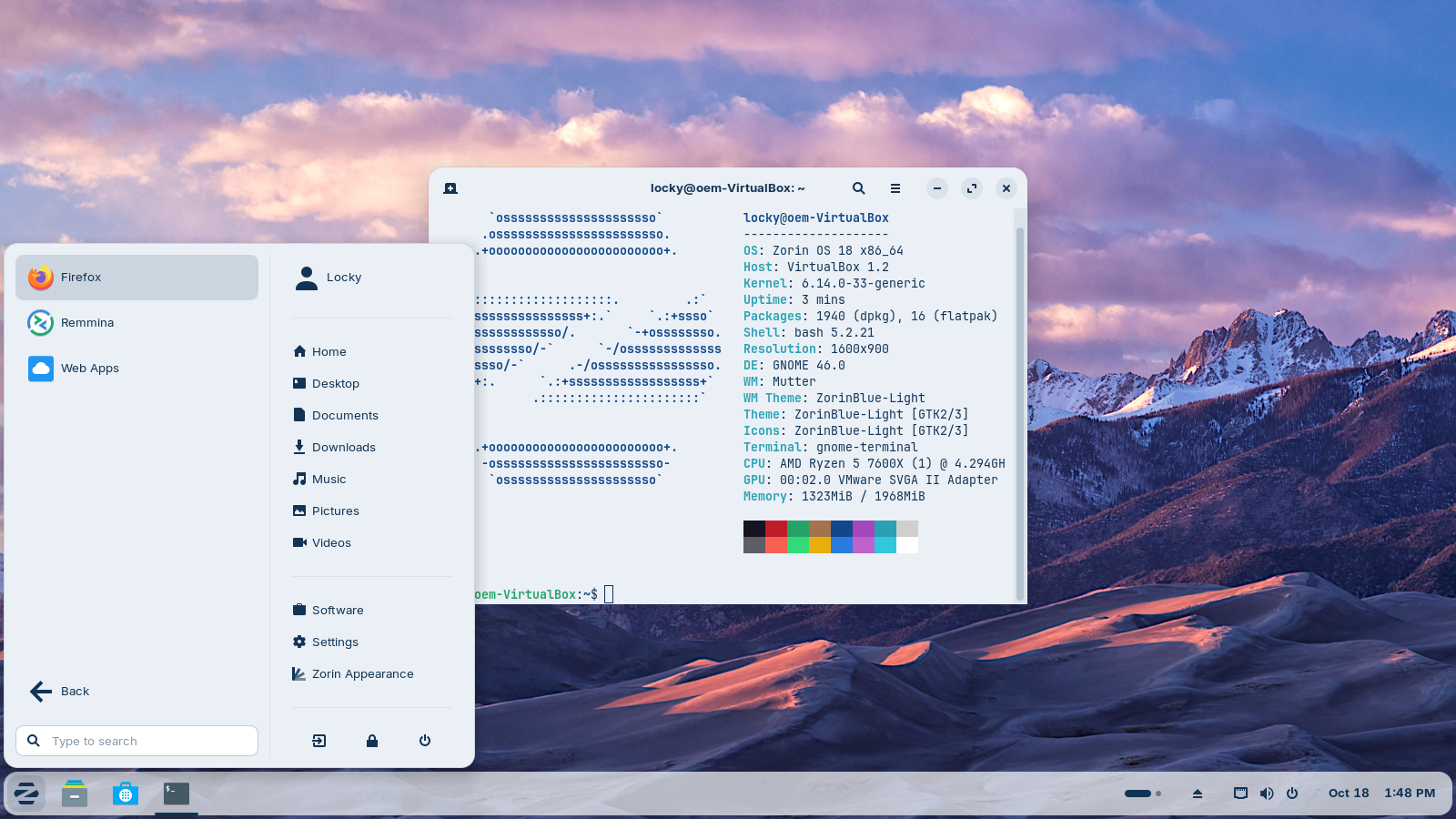Add a new terminal tab

point(450,188)
